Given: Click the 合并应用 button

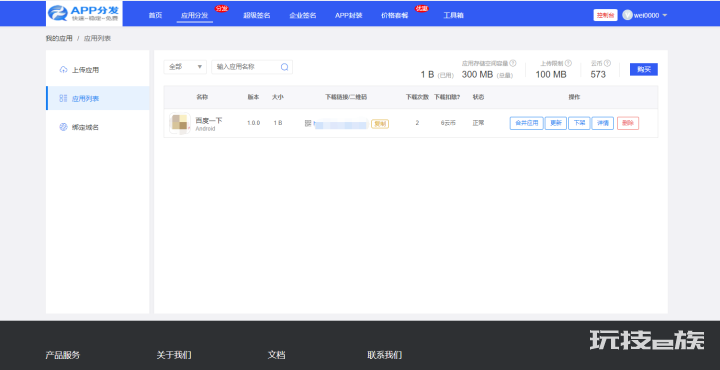Looking at the screenshot, I should [x=527, y=123].
